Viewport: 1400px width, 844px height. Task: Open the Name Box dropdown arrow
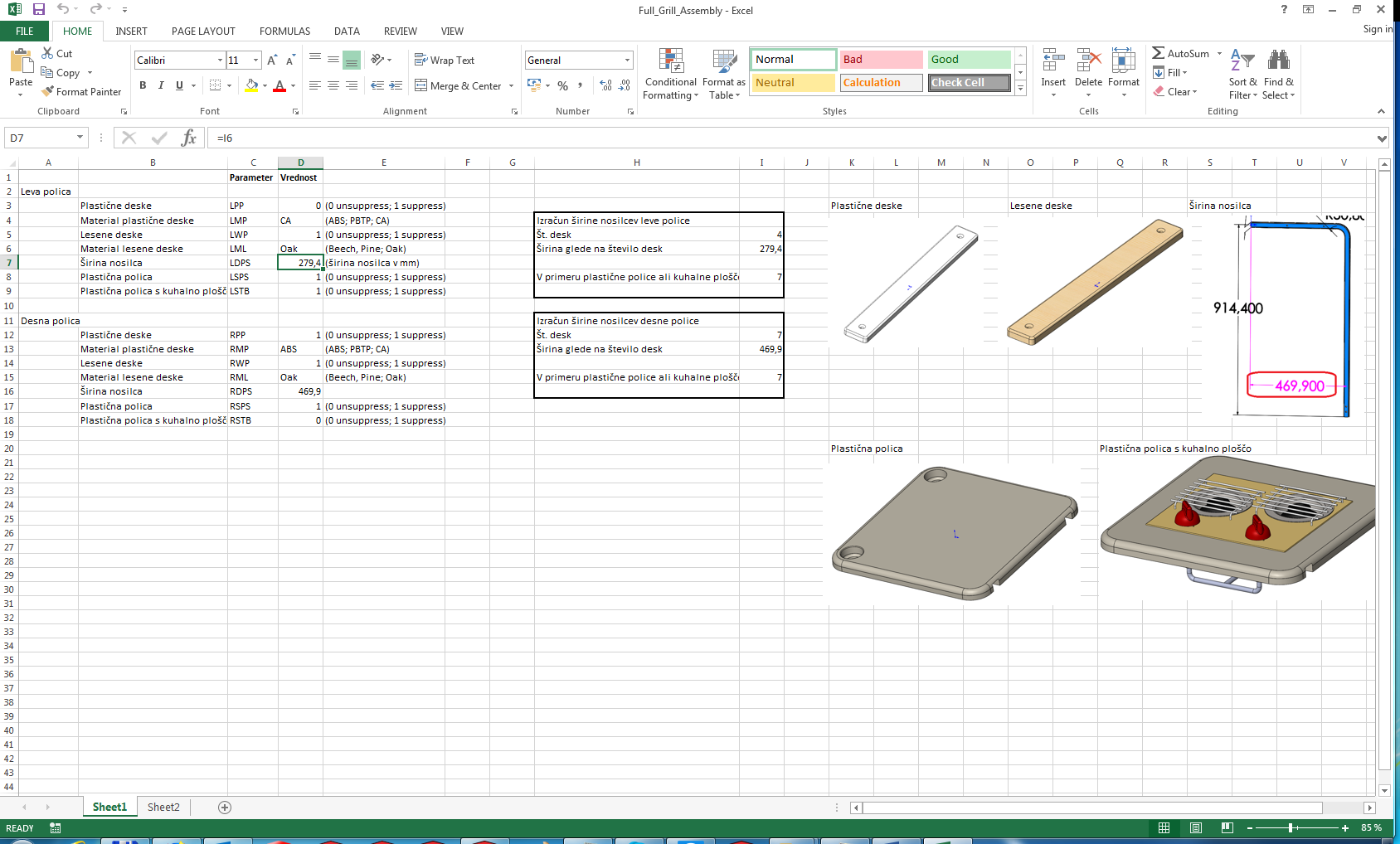coord(80,138)
